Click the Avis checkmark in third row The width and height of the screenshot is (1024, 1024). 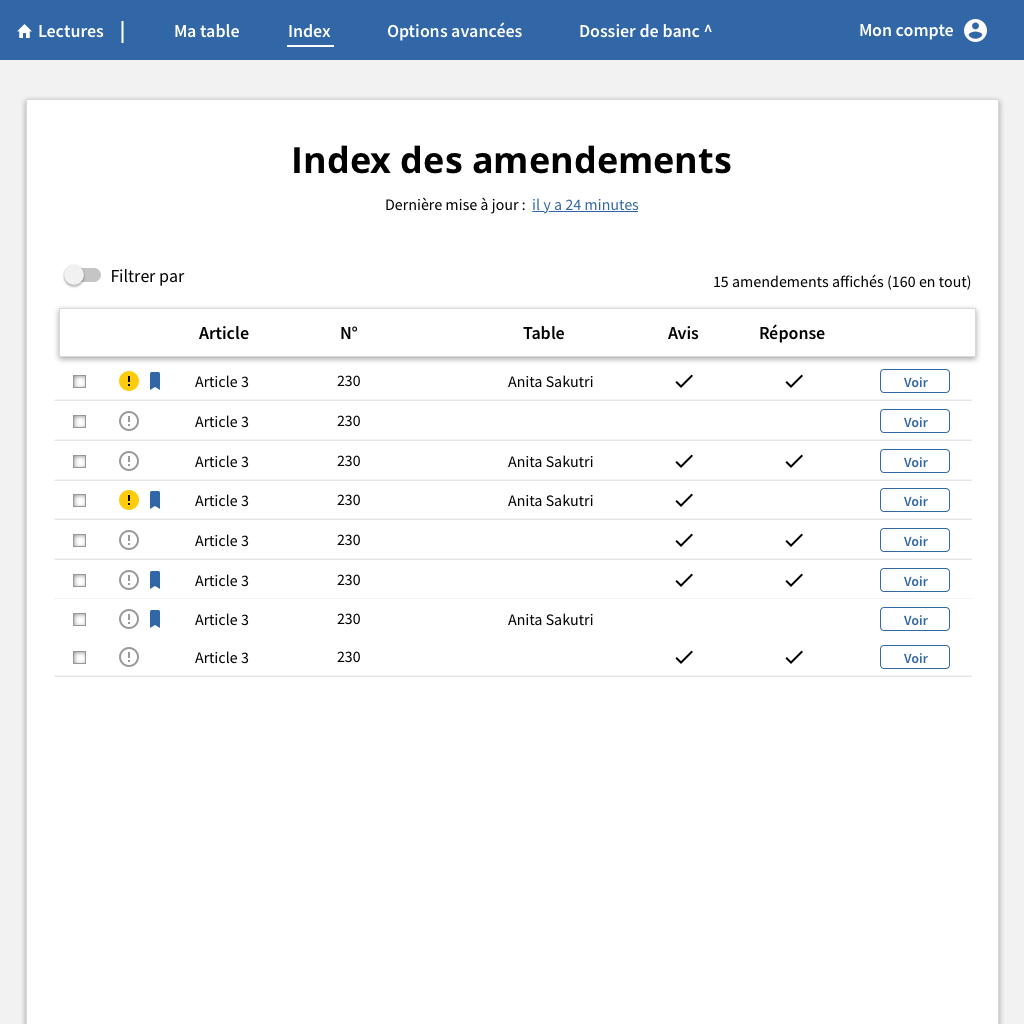point(684,462)
